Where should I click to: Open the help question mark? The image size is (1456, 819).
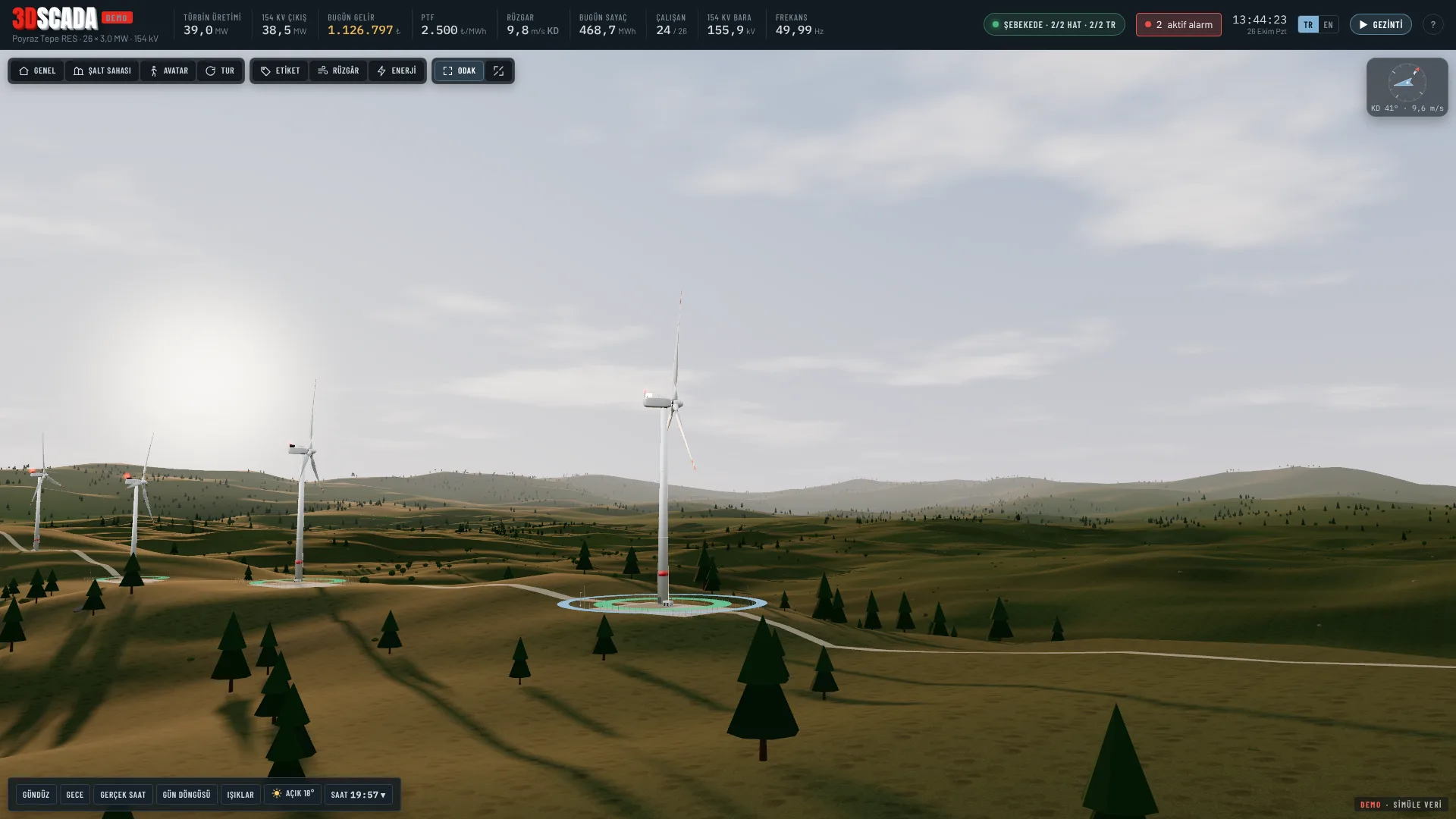1432,24
